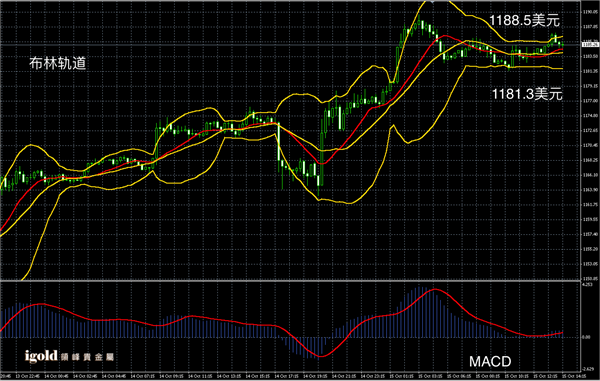
Task: Click the 15 Oct 14:15 time axis label
Action: click(x=572, y=376)
